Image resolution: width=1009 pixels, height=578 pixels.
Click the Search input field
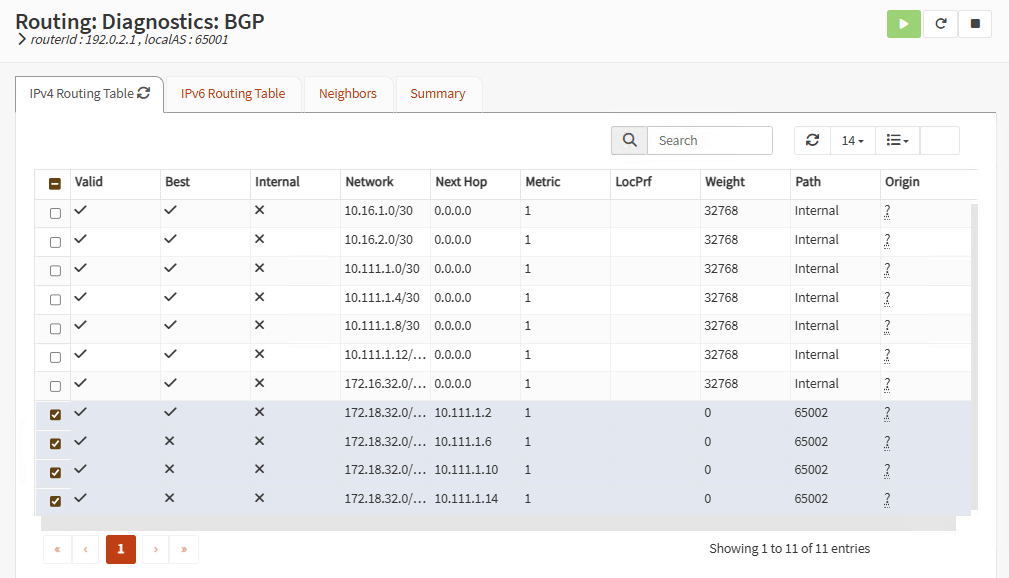coord(709,141)
